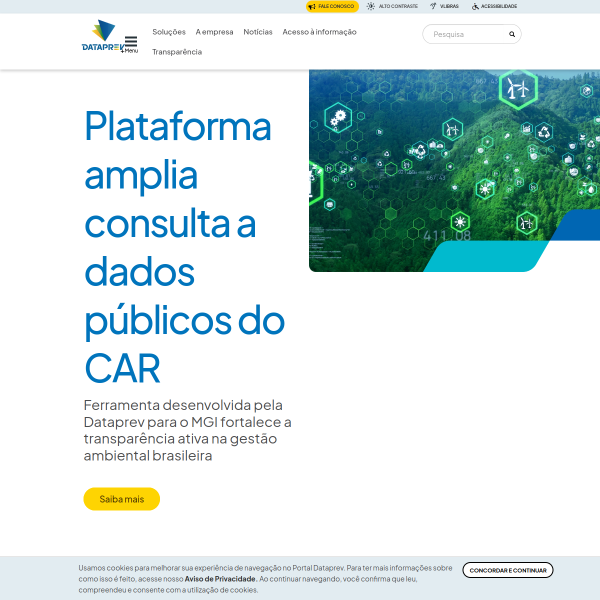Click the Saiba mais button

click(x=122, y=499)
